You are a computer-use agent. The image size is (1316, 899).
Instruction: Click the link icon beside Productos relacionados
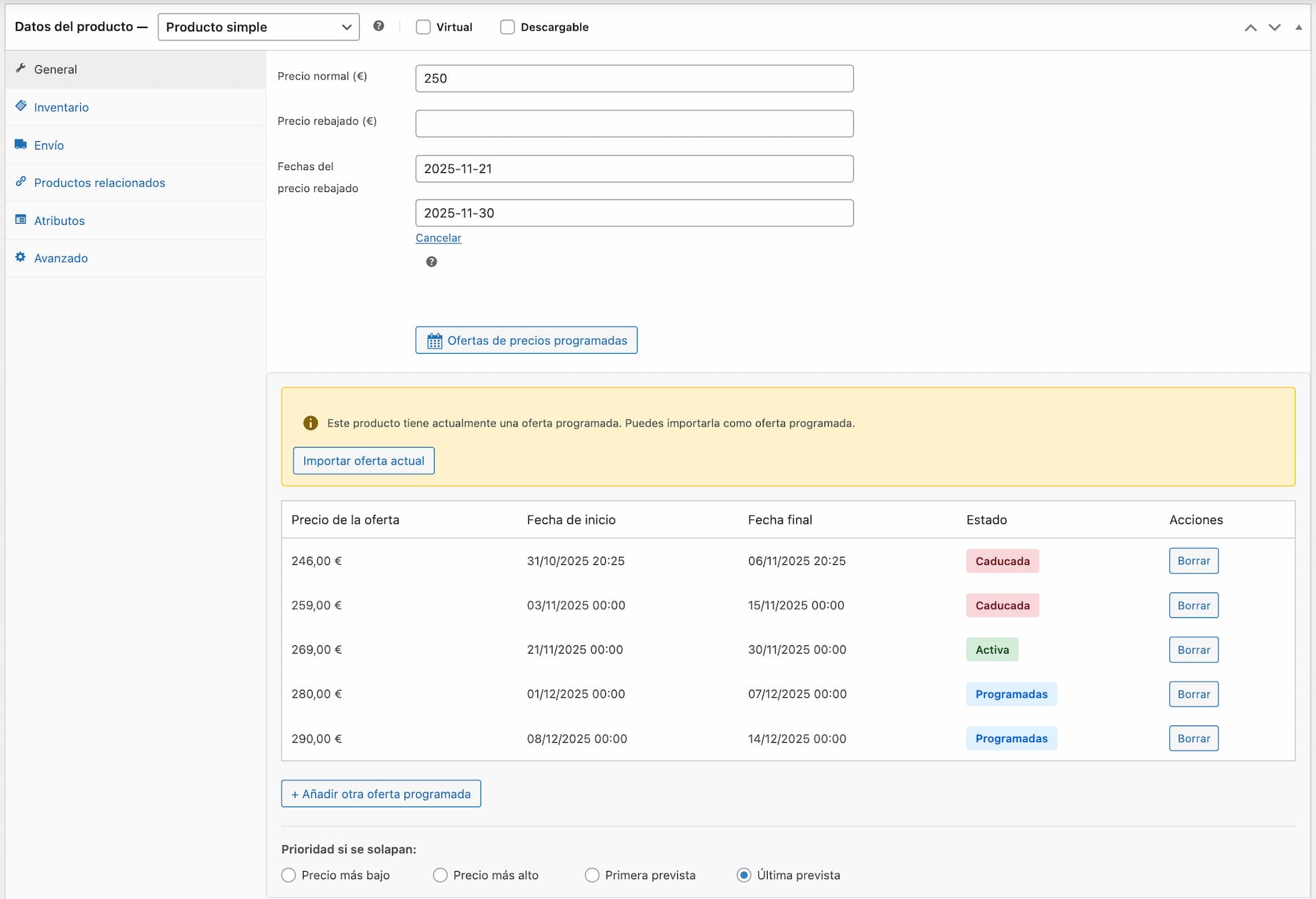20,182
